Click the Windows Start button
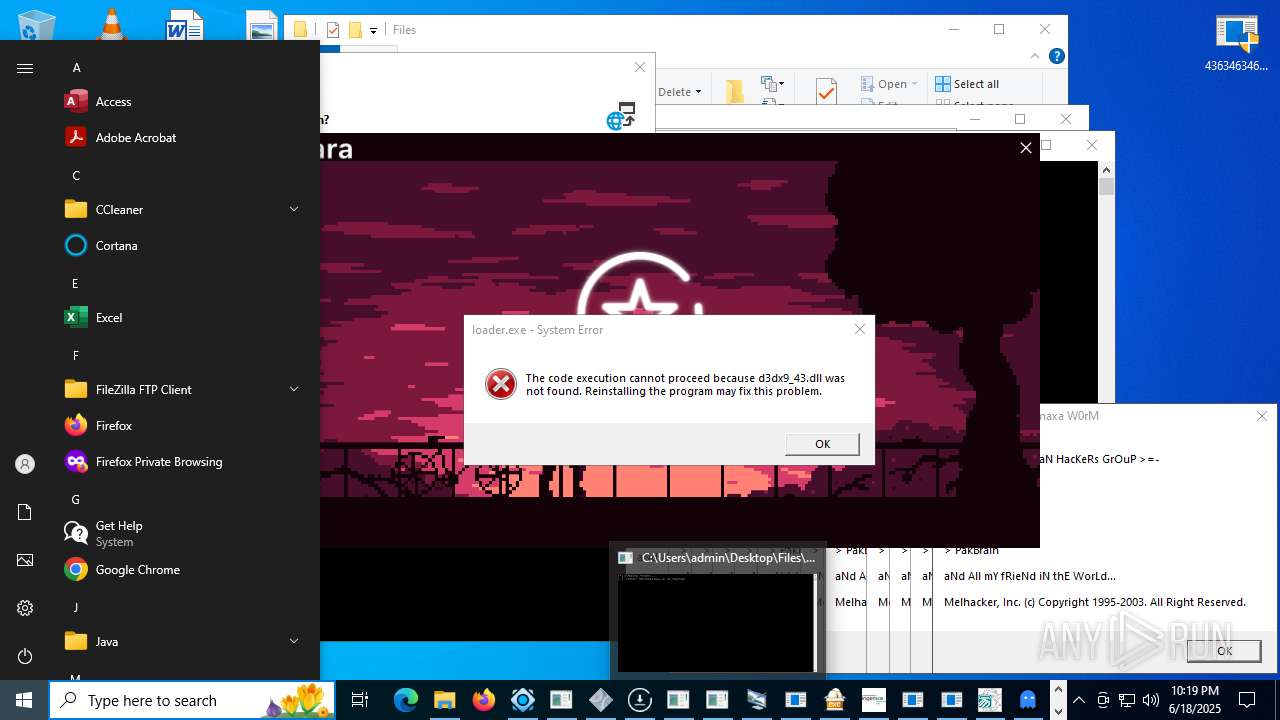1280x720 pixels. 24,700
